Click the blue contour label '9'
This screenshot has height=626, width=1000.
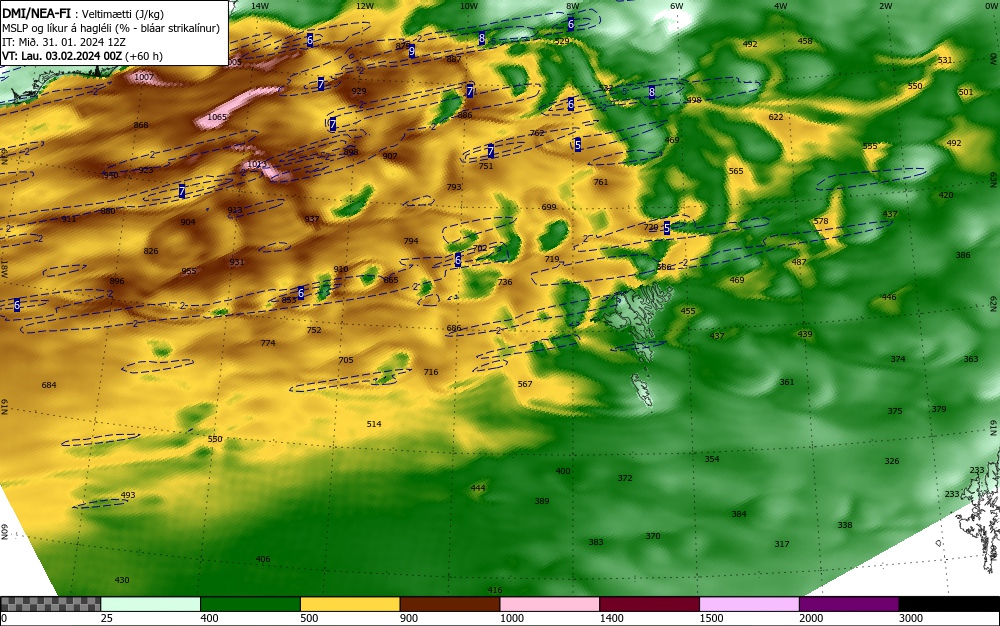pos(412,51)
